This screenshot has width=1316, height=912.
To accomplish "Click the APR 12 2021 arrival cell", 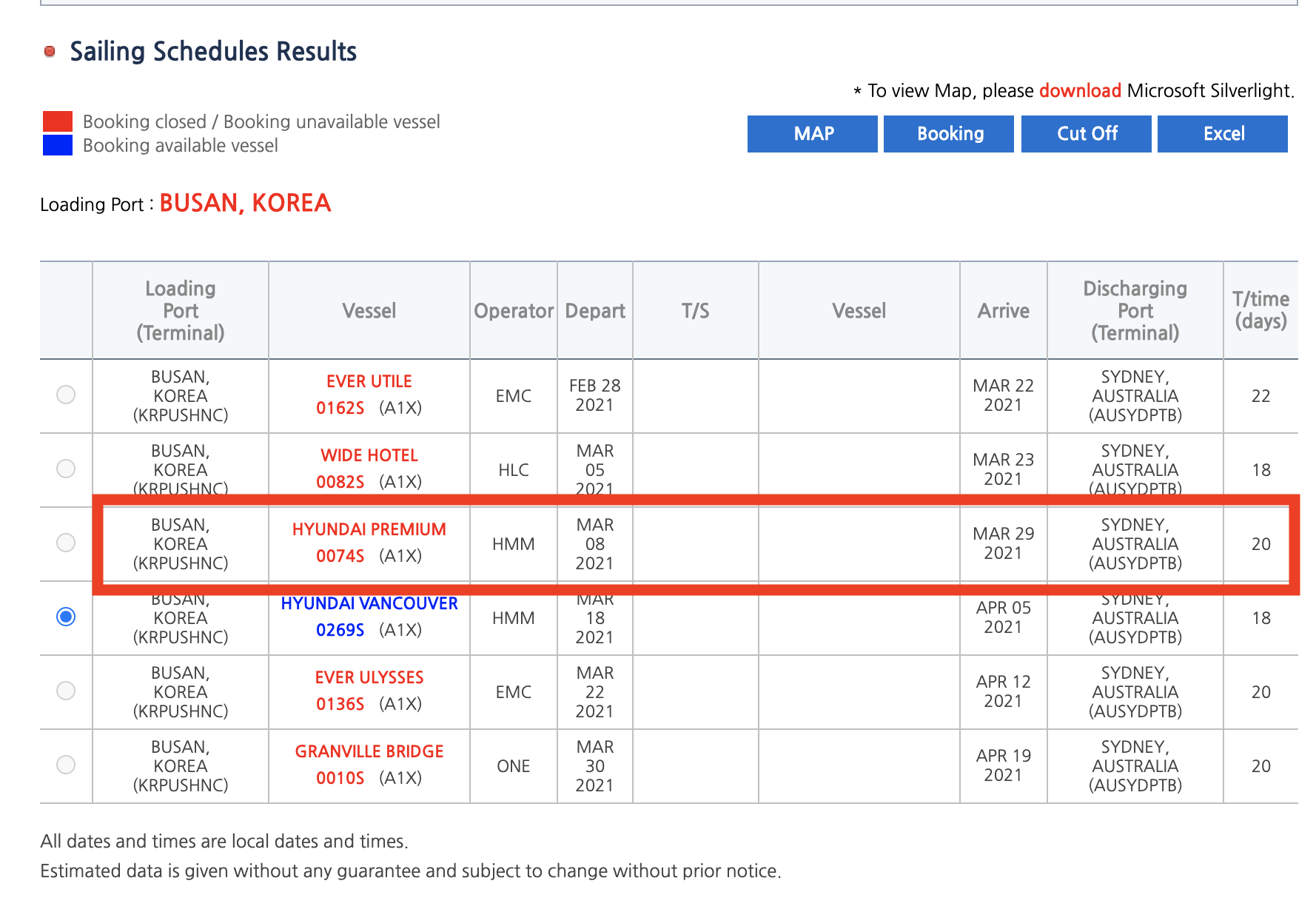I will click(1003, 691).
